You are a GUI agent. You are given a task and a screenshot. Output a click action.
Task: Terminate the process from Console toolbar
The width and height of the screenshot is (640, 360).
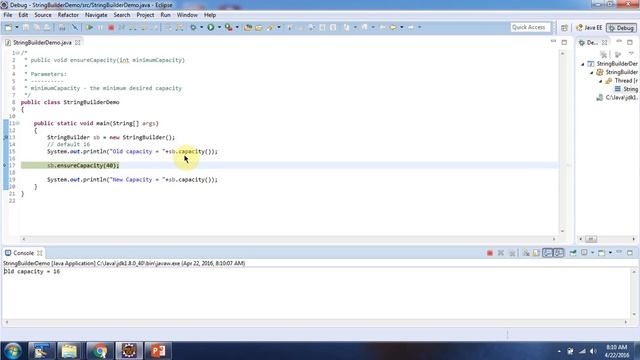[490, 253]
